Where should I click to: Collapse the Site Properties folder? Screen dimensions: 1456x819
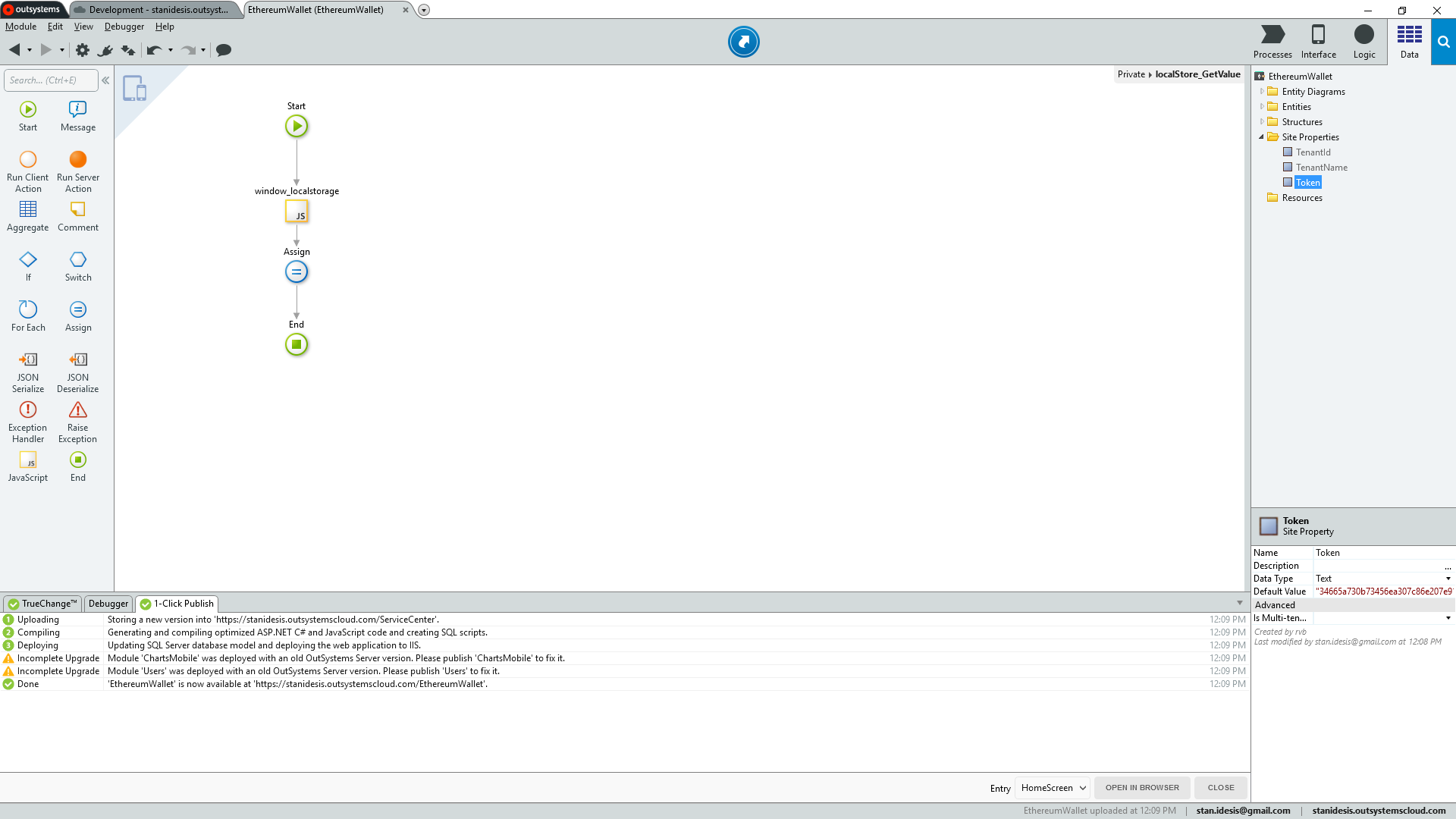1261,137
